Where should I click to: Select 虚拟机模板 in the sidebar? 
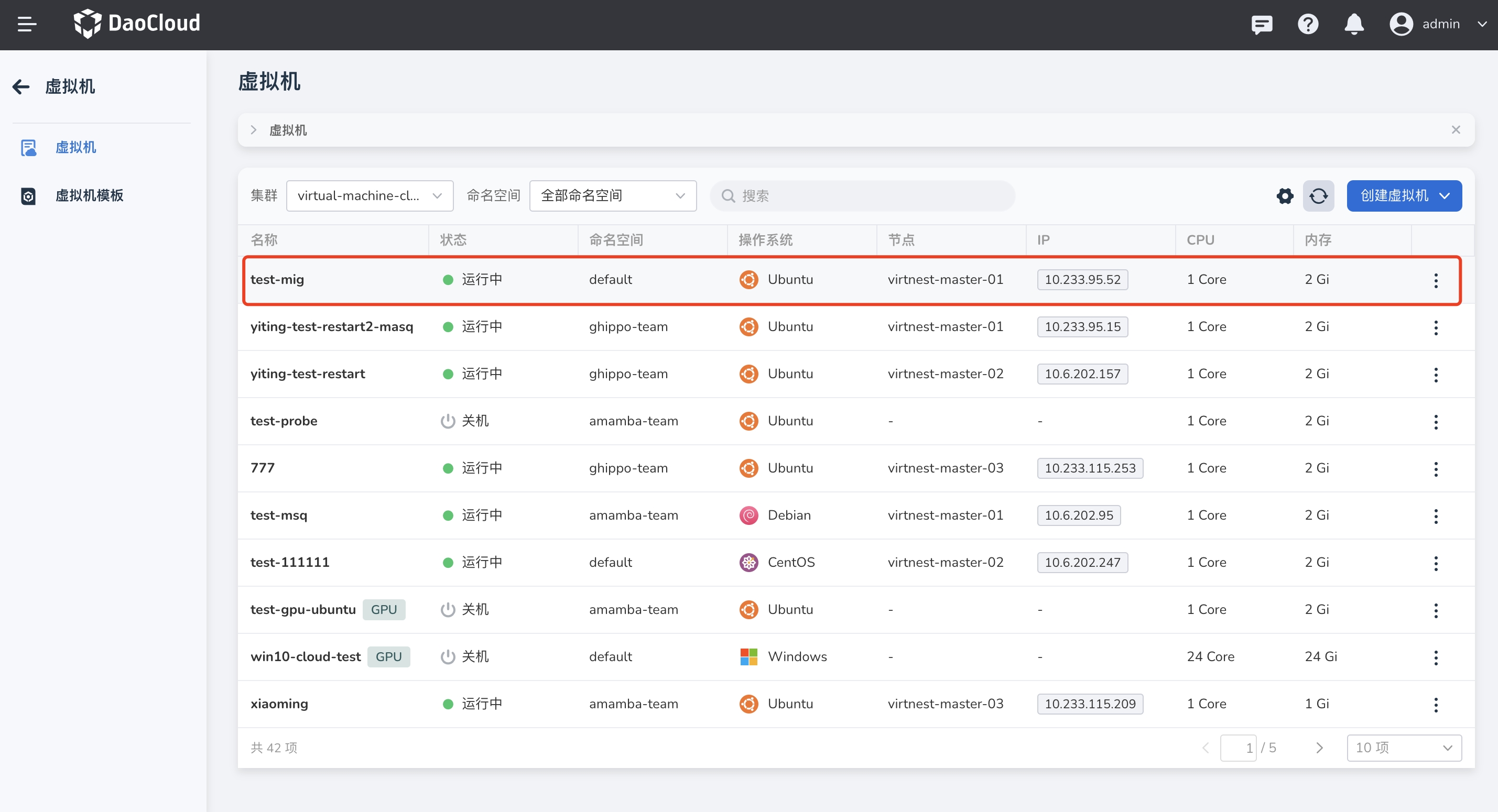(89, 195)
